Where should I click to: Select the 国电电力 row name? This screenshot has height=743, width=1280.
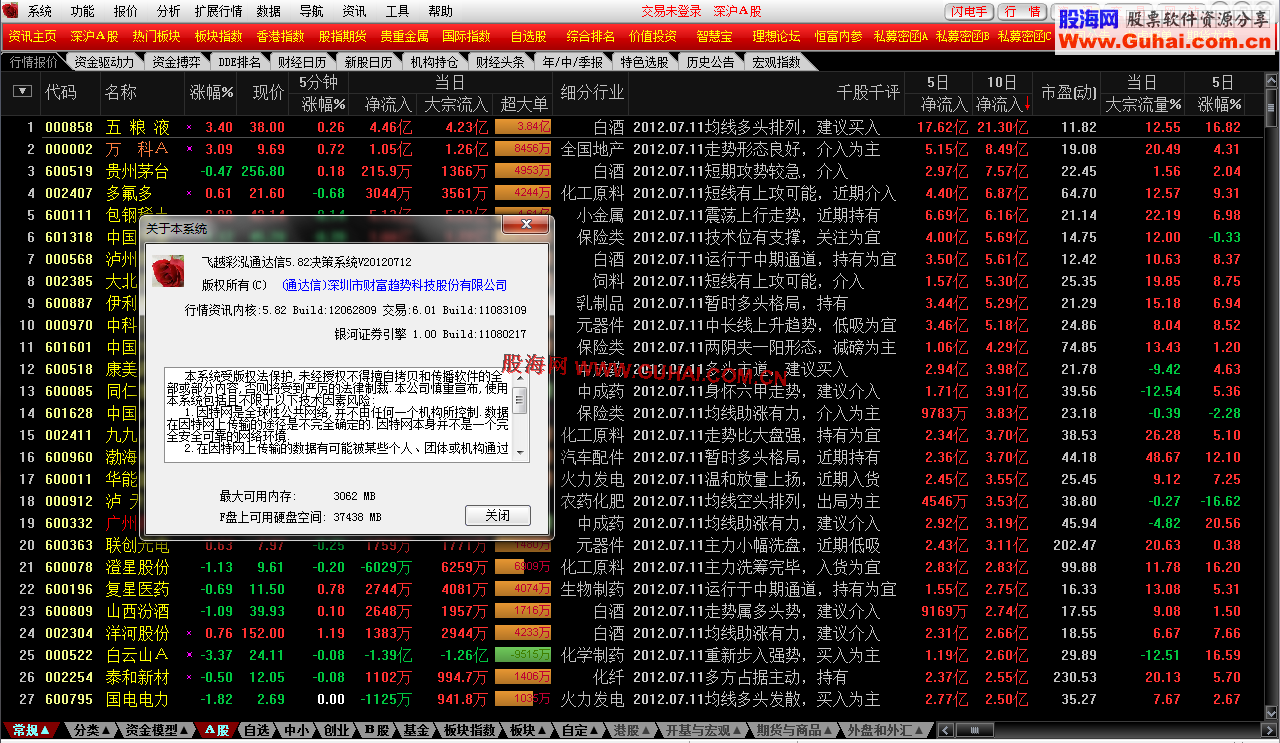pyautogui.click(x=138, y=699)
